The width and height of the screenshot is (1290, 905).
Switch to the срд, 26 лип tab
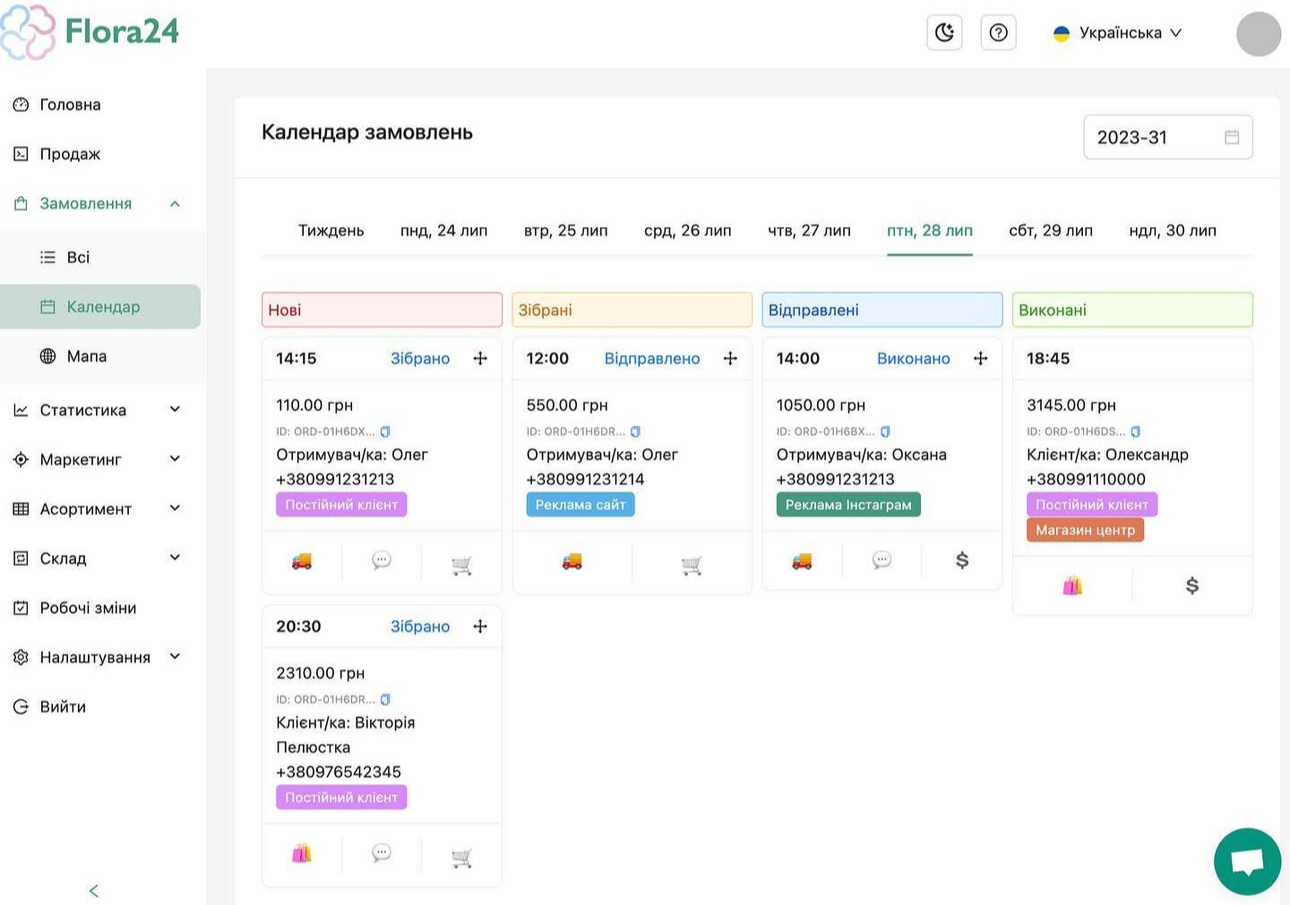688,231
